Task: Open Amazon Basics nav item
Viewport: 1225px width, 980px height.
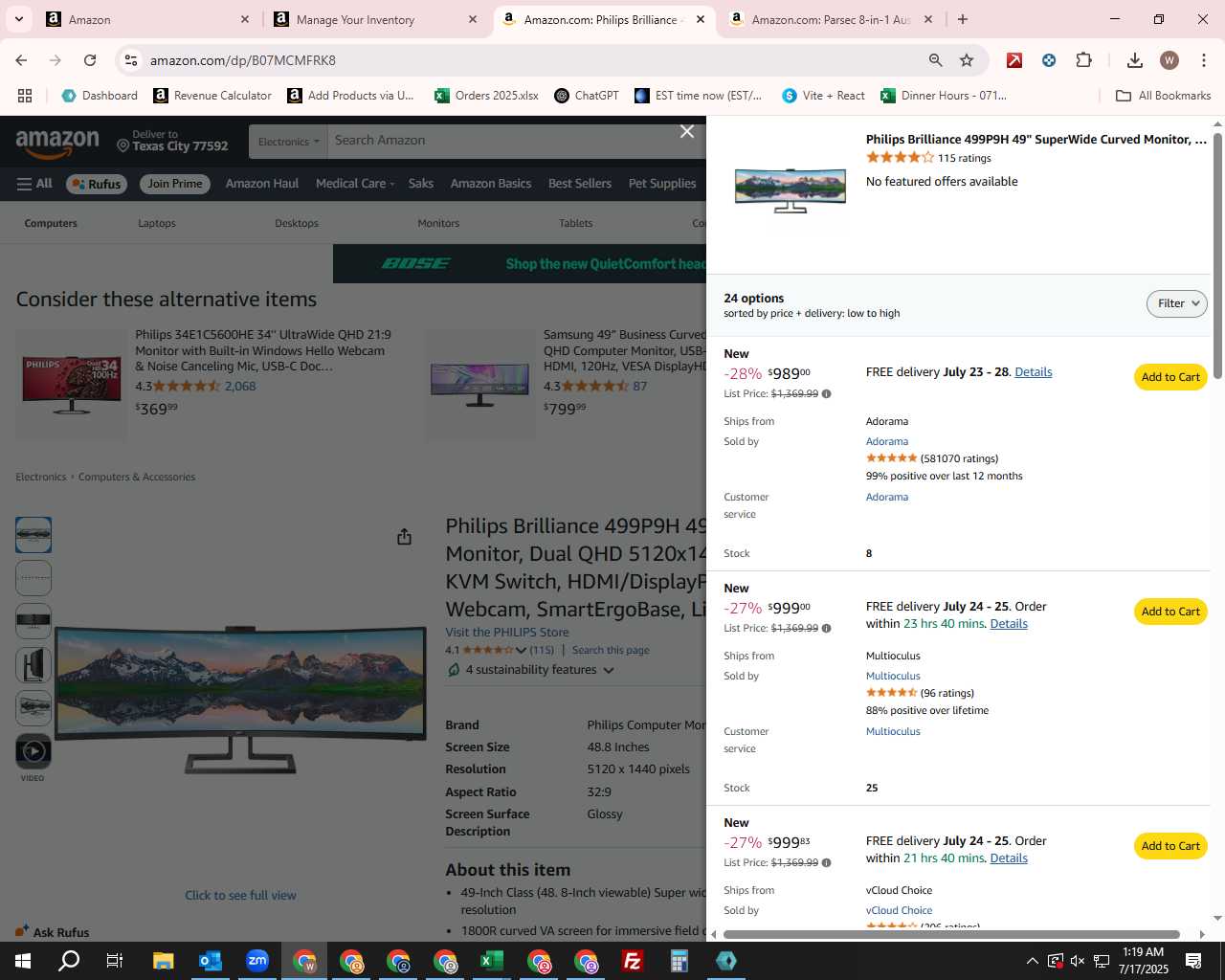Action: pos(491,184)
